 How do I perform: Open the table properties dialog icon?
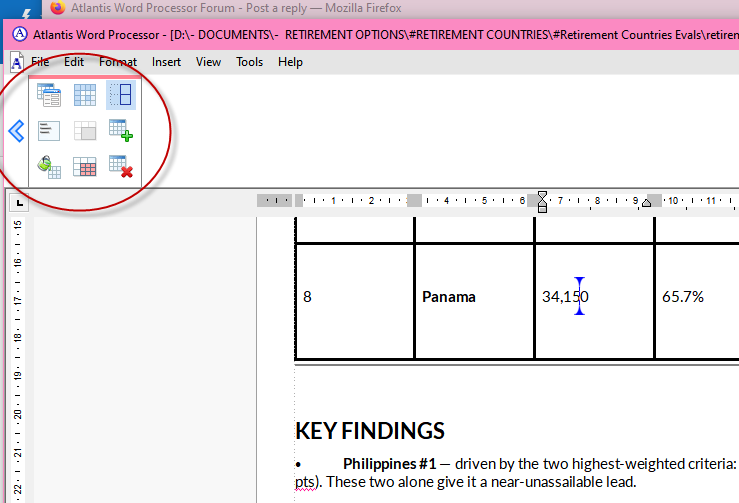tap(49, 96)
